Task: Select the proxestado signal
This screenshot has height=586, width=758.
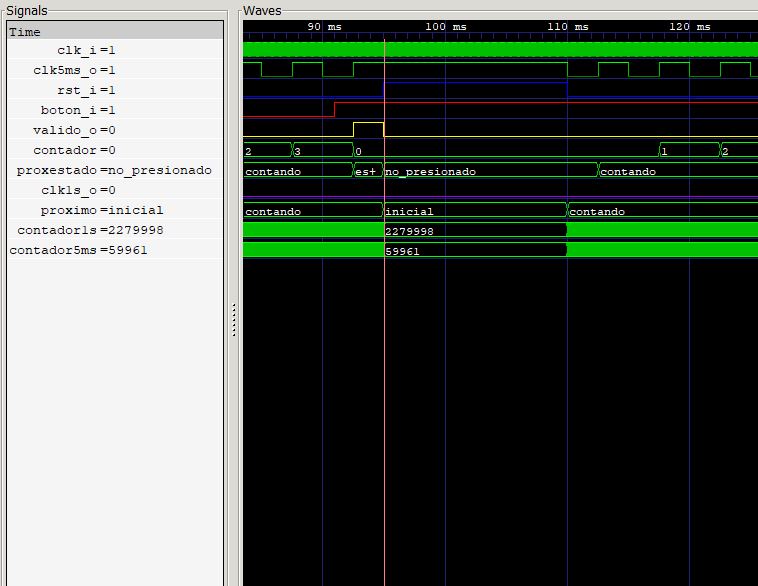Action: point(114,170)
